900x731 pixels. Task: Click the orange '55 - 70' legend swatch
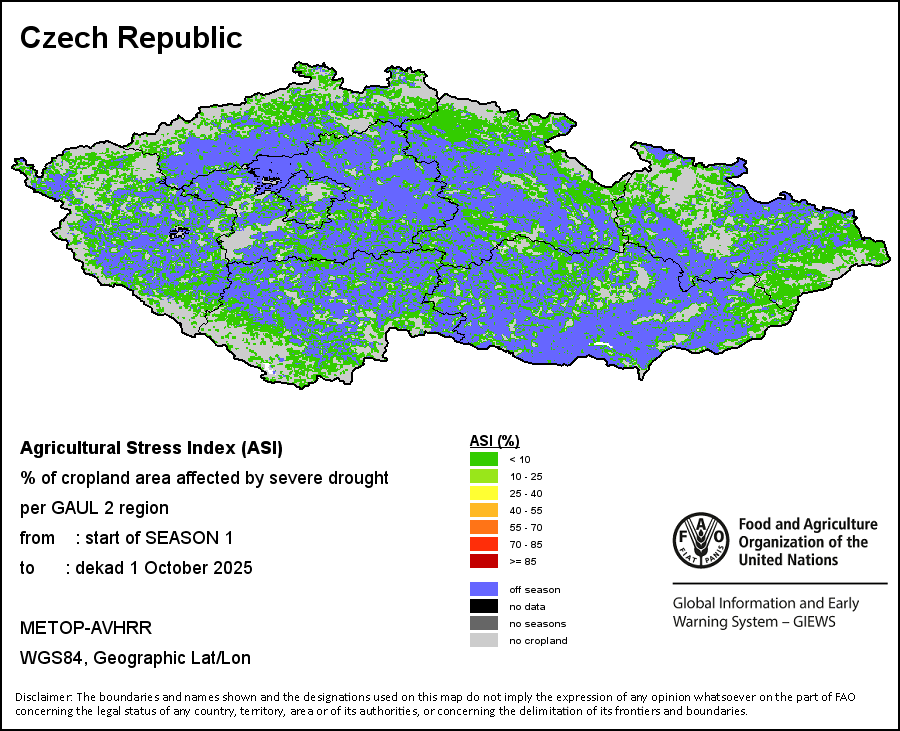click(x=483, y=527)
